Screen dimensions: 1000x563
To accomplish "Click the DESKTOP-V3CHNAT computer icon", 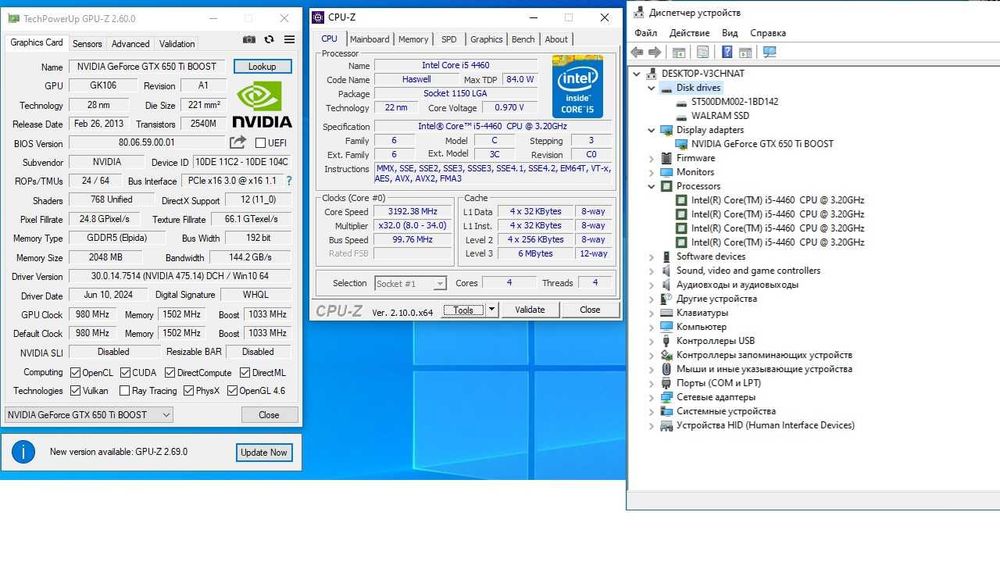I will (x=652, y=73).
